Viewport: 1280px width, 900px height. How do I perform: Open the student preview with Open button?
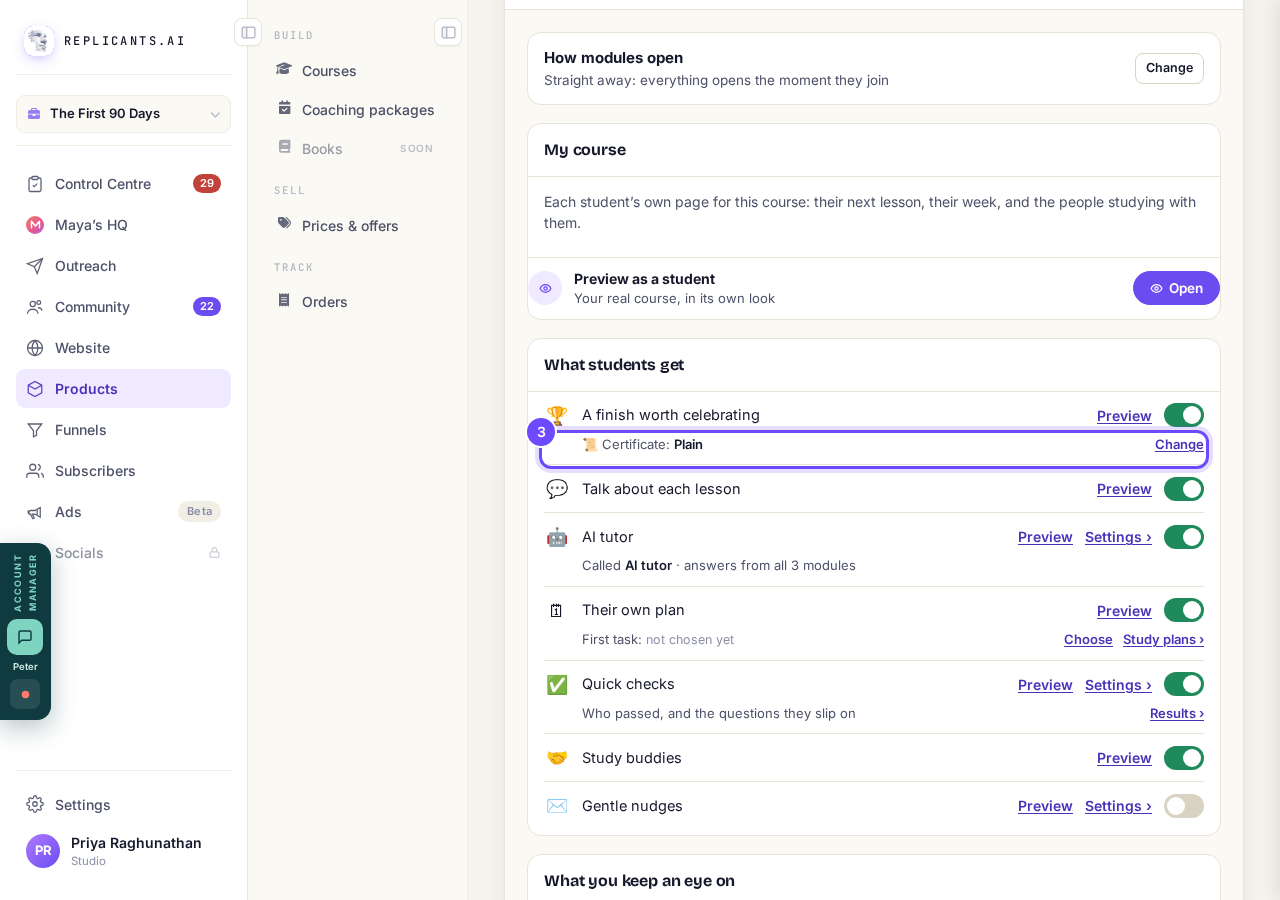pos(1176,288)
